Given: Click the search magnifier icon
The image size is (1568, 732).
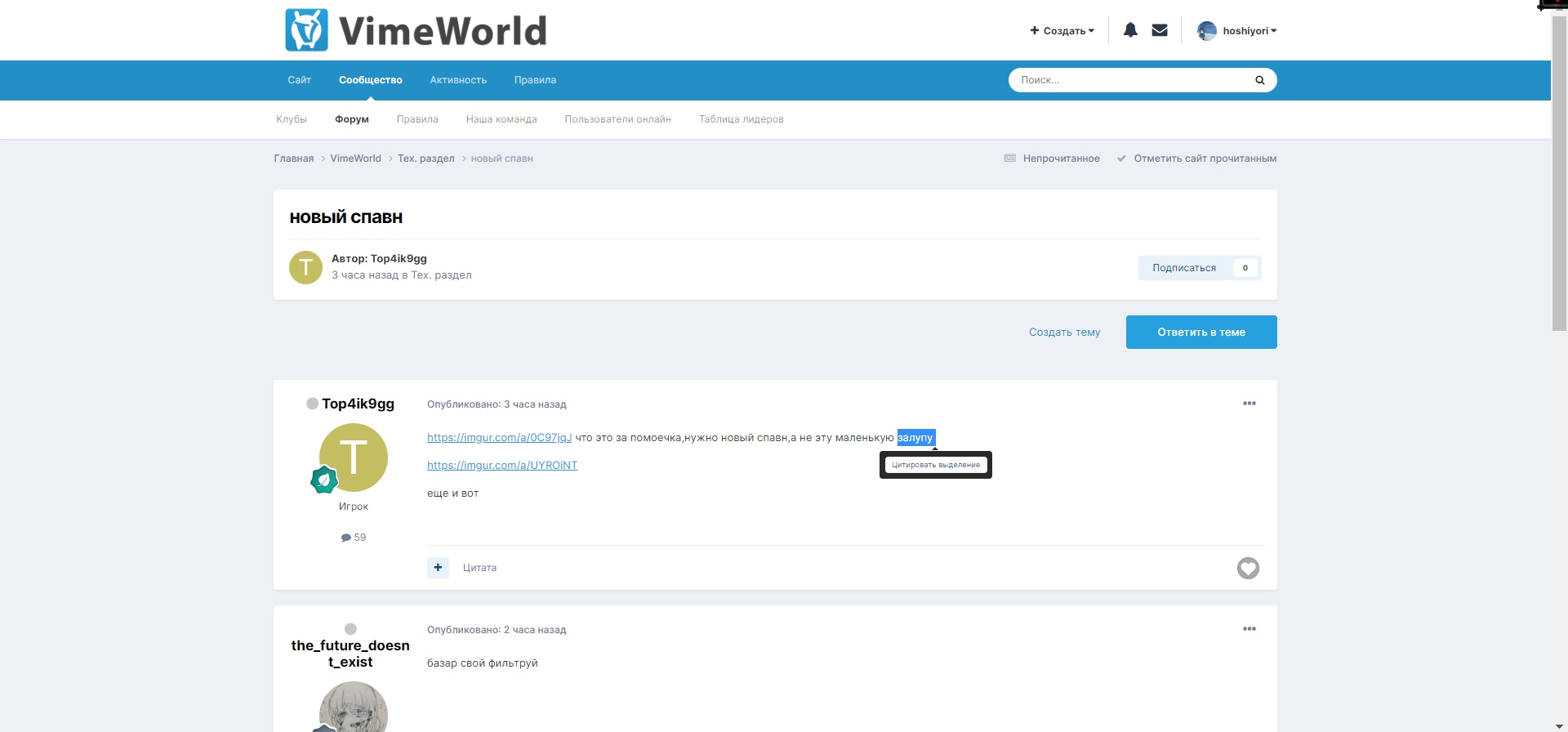Looking at the screenshot, I should click(1259, 80).
